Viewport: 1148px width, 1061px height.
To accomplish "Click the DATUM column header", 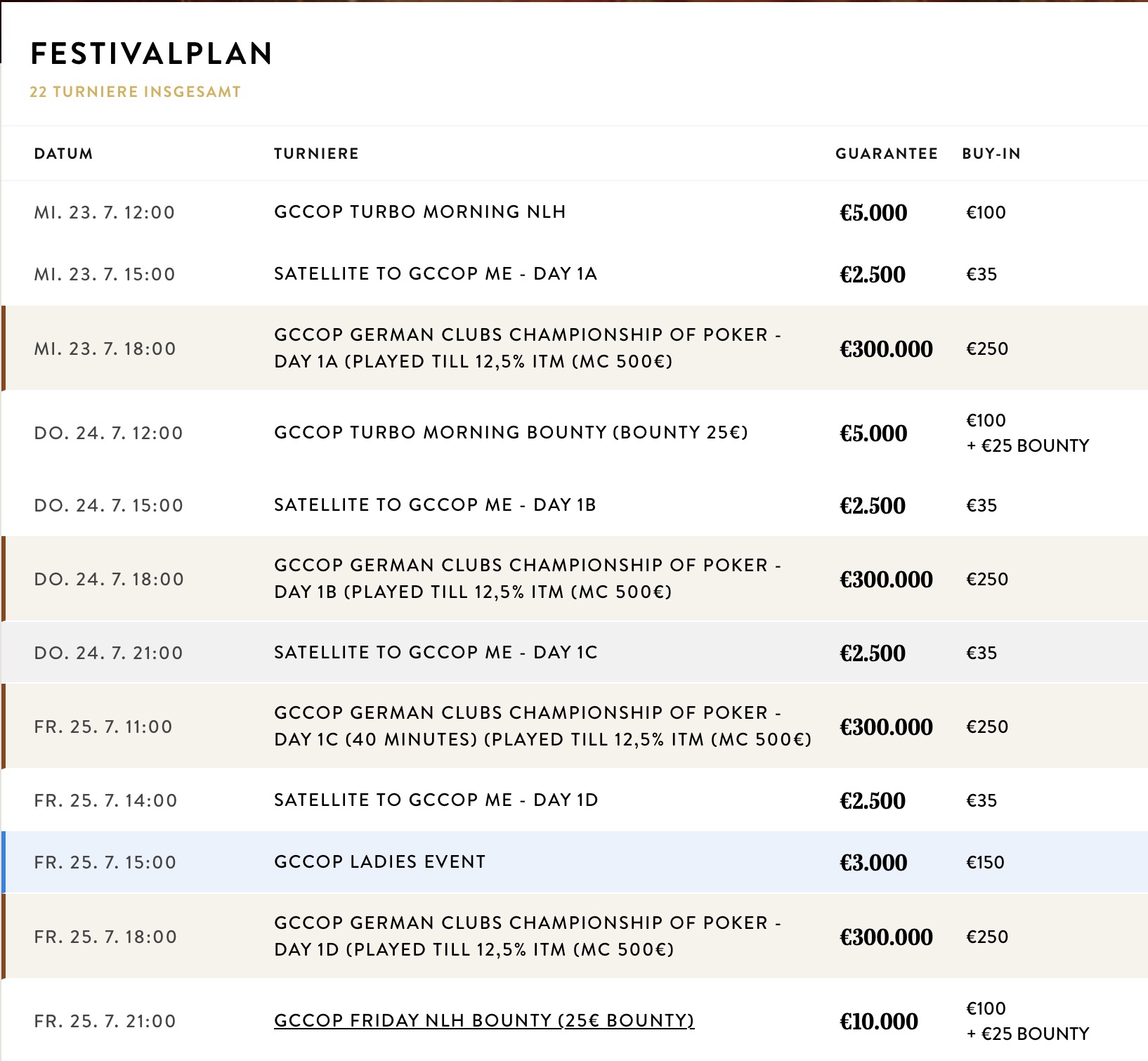I will point(63,154).
